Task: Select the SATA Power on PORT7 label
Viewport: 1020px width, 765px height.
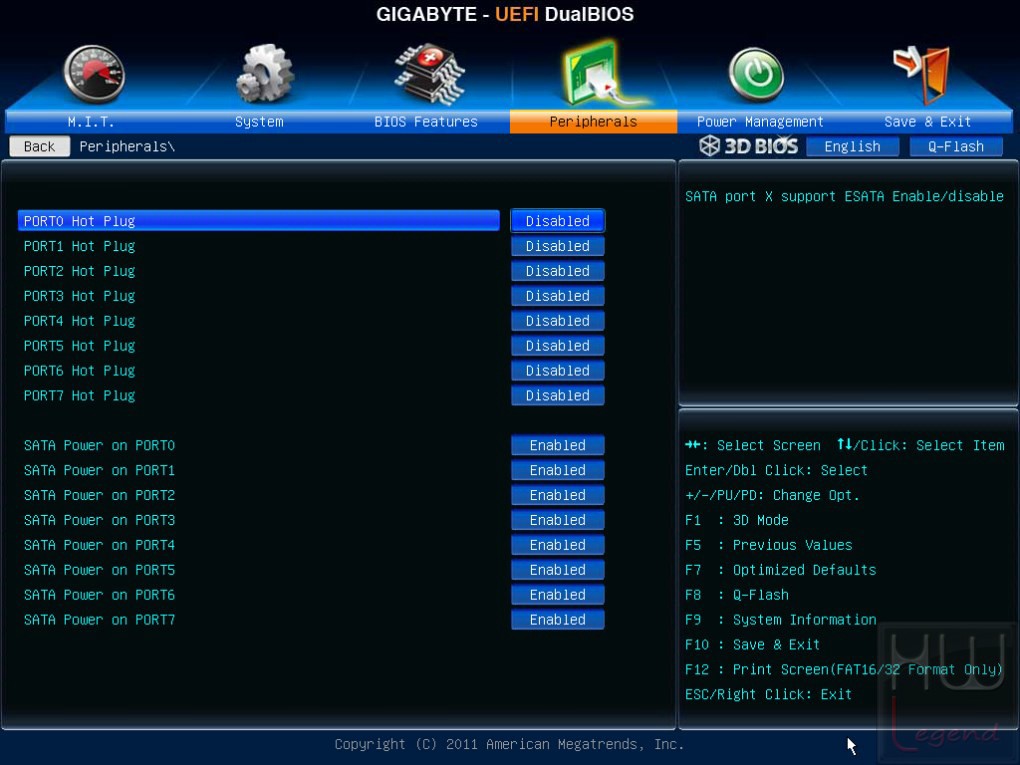Action: coord(100,620)
